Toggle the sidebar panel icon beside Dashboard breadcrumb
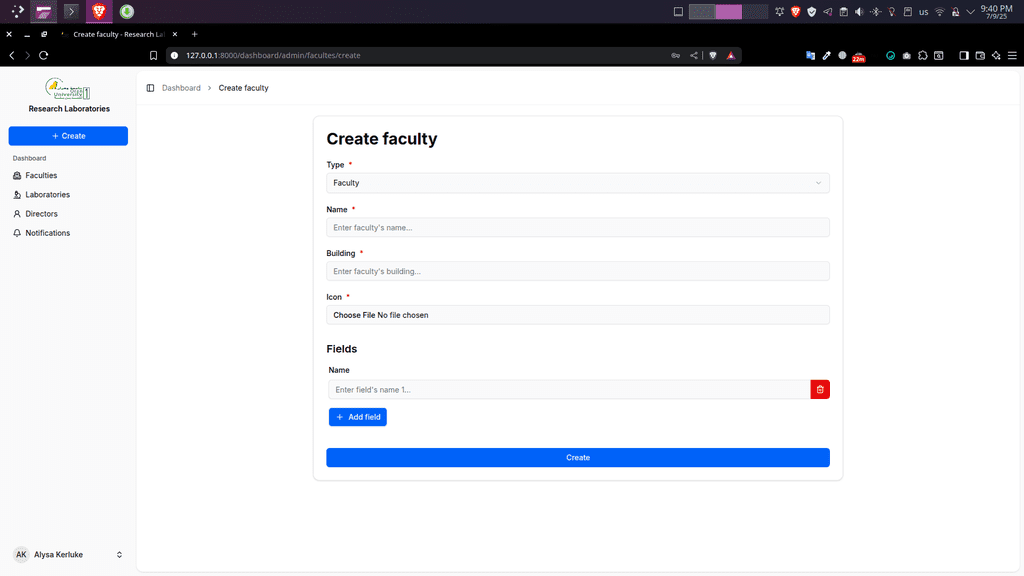The width and height of the screenshot is (1024, 576). (x=150, y=88)
